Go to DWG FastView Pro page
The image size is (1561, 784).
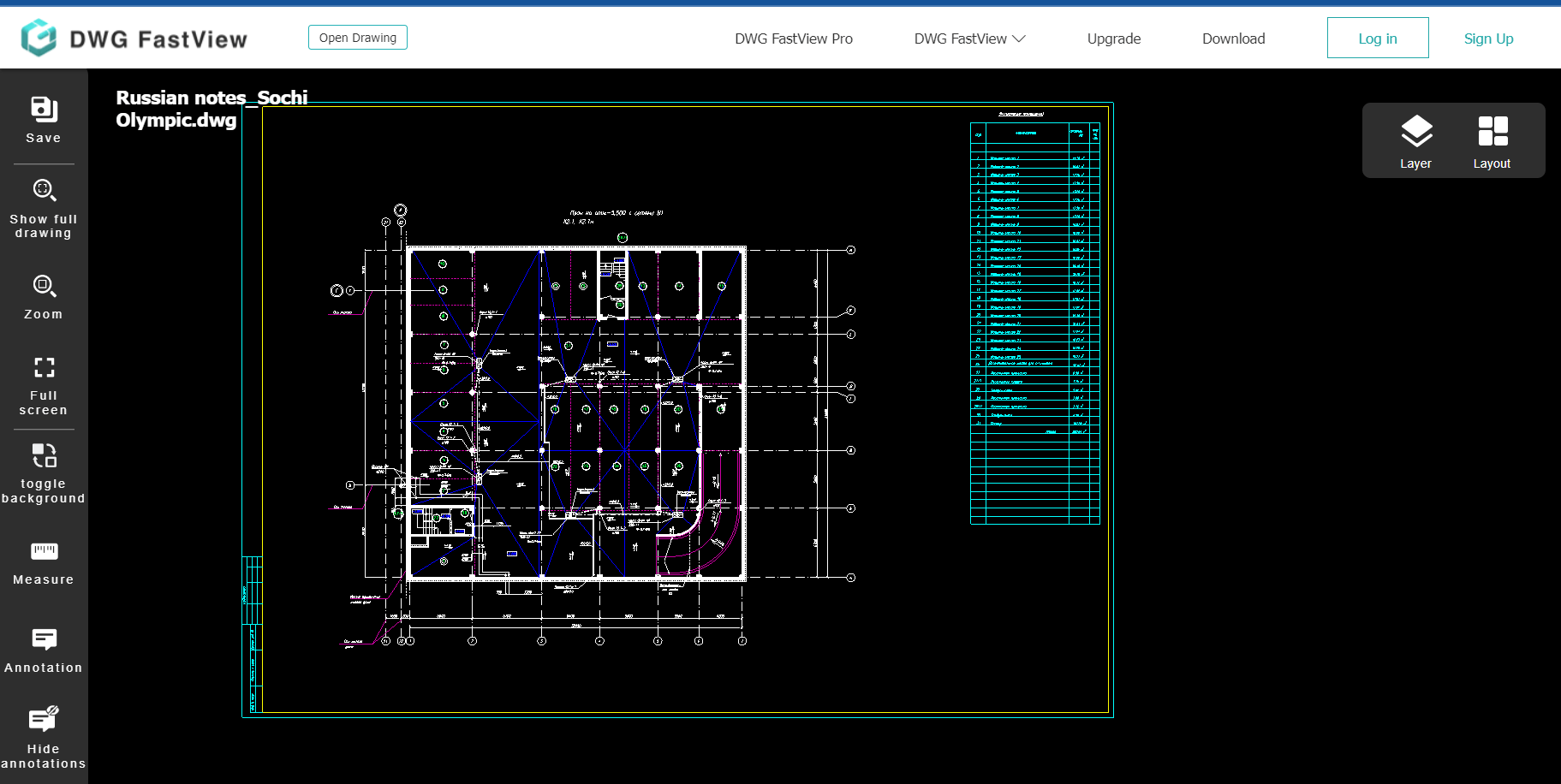pos(793,39)
